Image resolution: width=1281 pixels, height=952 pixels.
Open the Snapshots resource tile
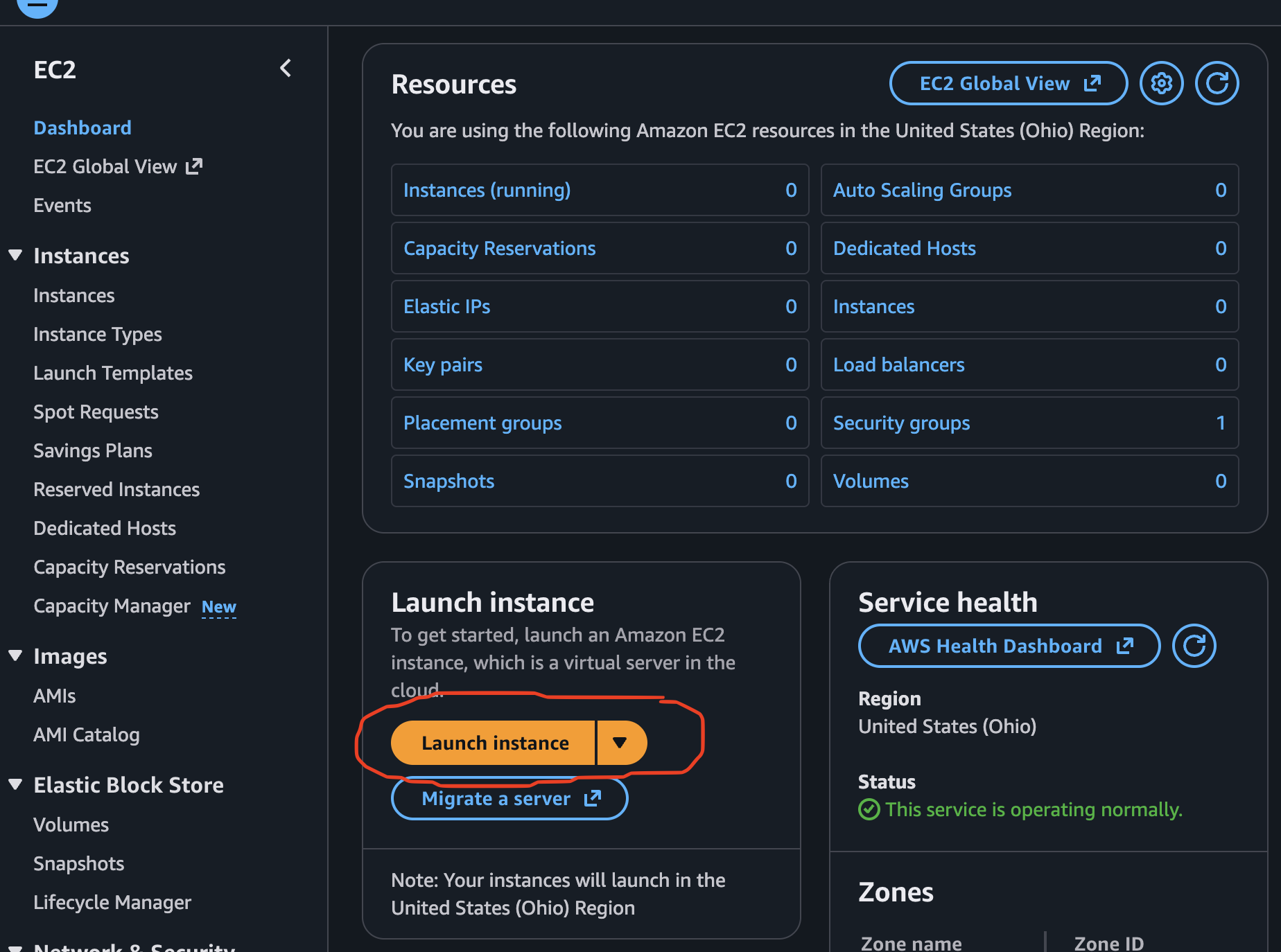tap(600, 481)
